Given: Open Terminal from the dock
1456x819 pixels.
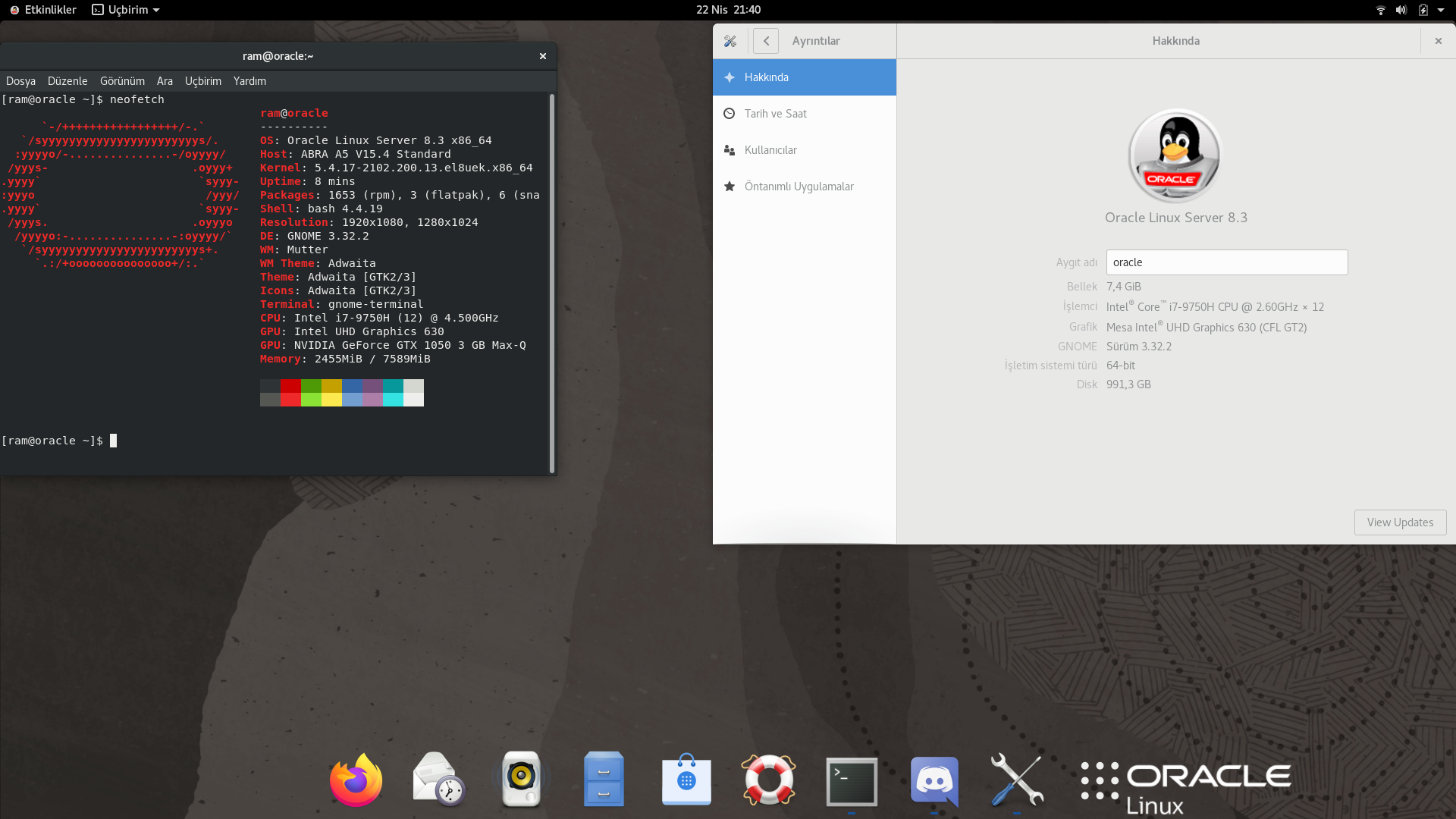Looking at the screenshot, I should coord(851,780).
